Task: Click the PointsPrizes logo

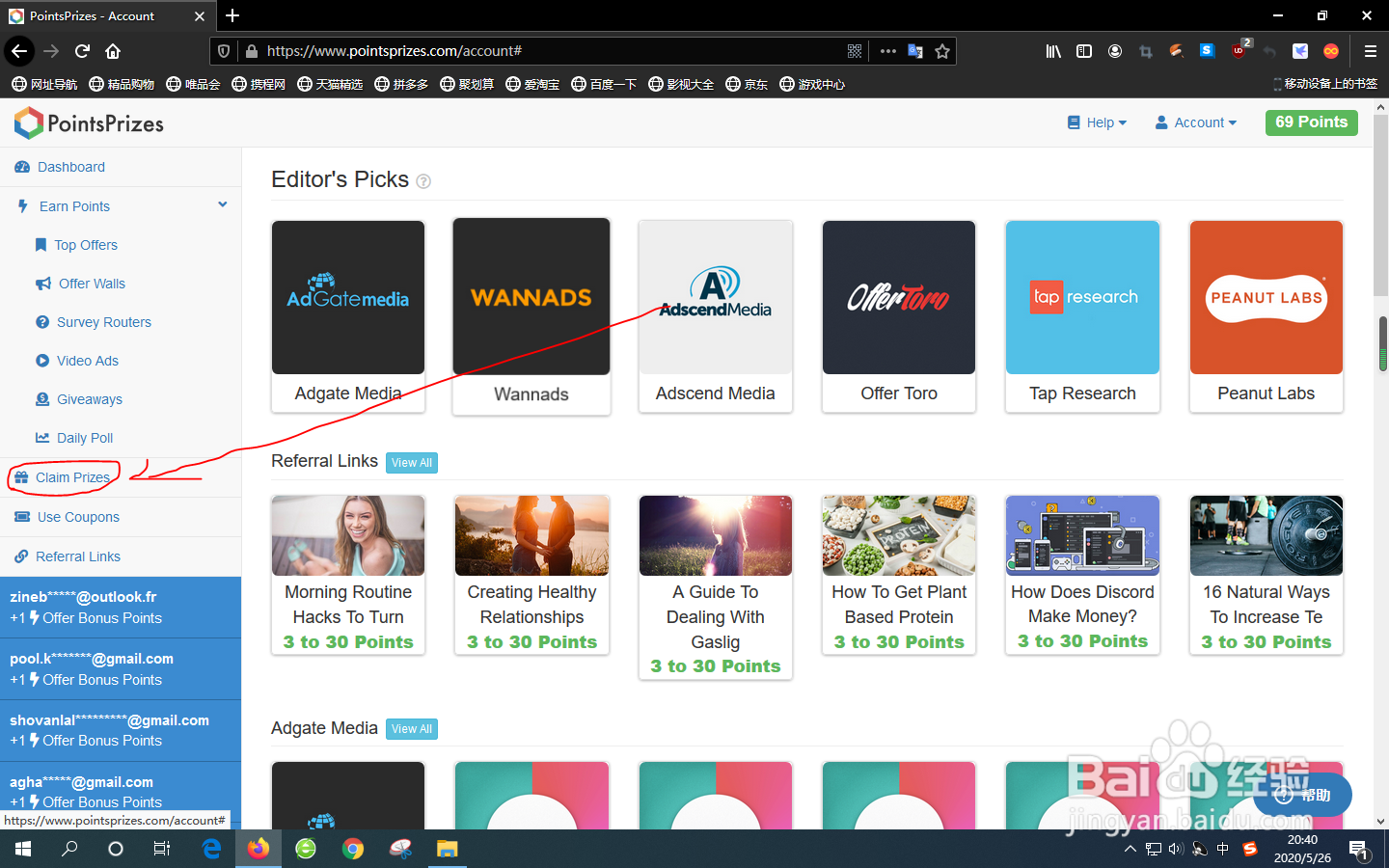Action: (x=89, y=122)
